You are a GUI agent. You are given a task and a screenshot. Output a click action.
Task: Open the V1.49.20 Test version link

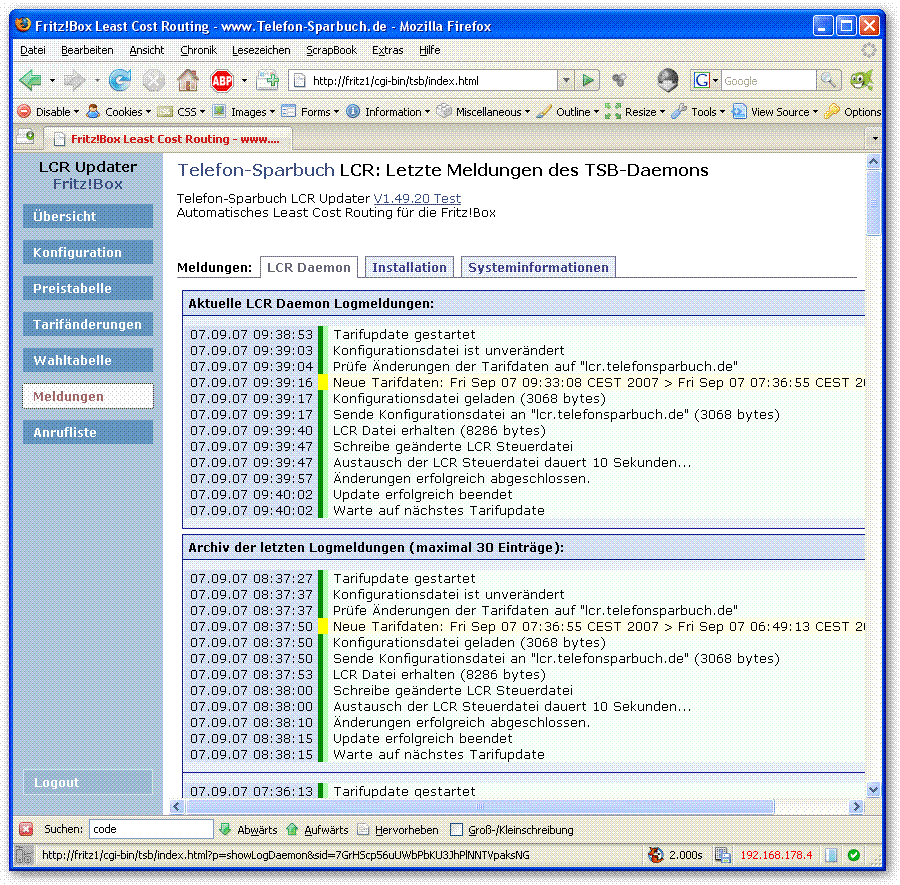tap(417, 199)
